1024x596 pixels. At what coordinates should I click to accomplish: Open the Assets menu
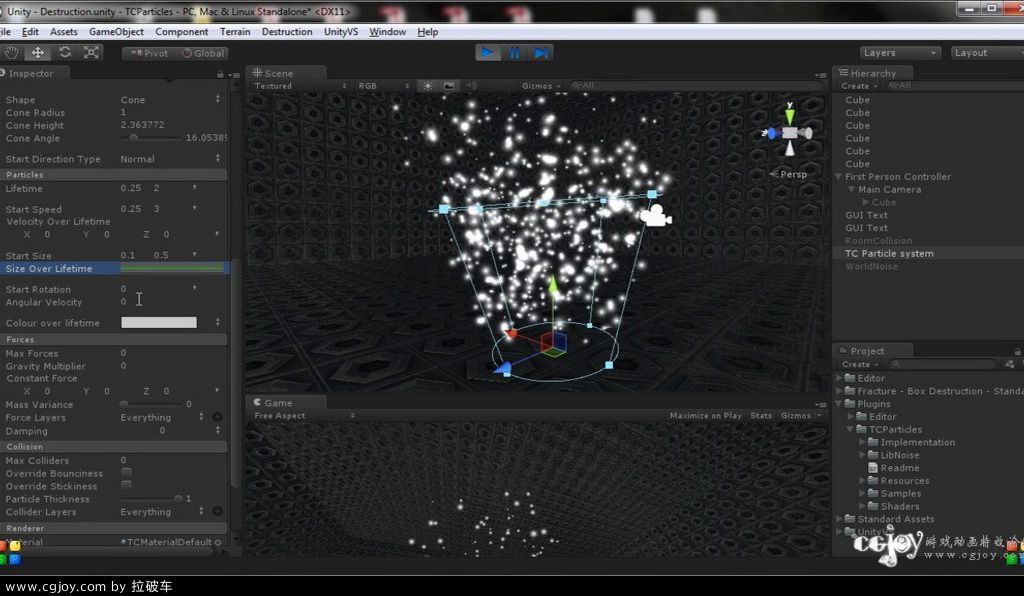coord(63,31)
